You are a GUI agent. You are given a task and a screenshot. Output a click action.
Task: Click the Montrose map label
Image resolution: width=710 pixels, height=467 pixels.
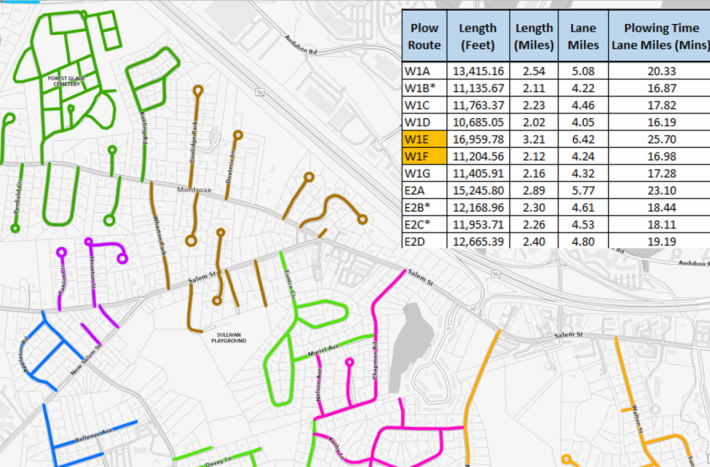point(194,189)
